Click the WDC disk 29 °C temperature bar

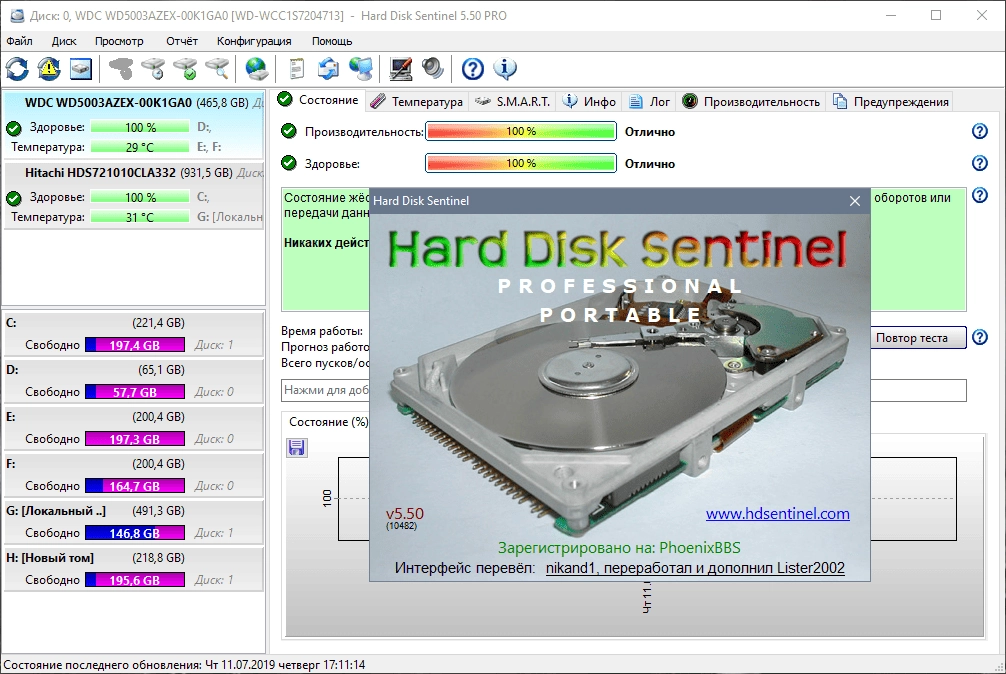tap(140, 147)
